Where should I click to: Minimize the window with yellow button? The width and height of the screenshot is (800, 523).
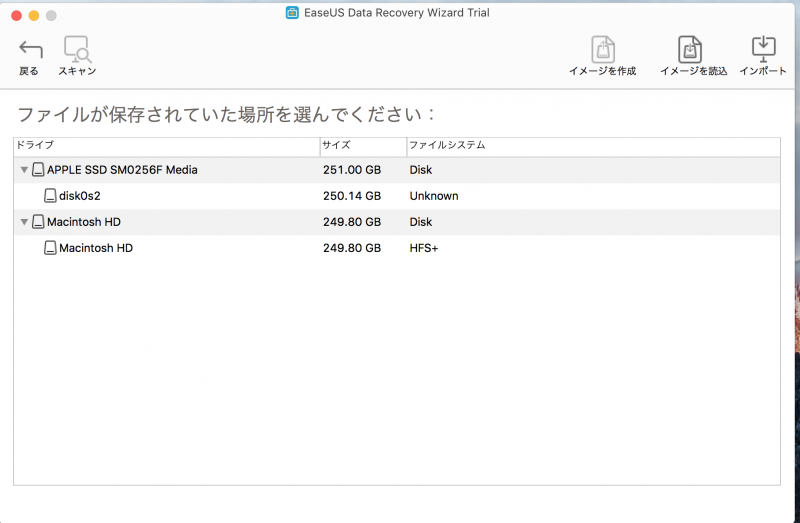click(x=34, y=16)
